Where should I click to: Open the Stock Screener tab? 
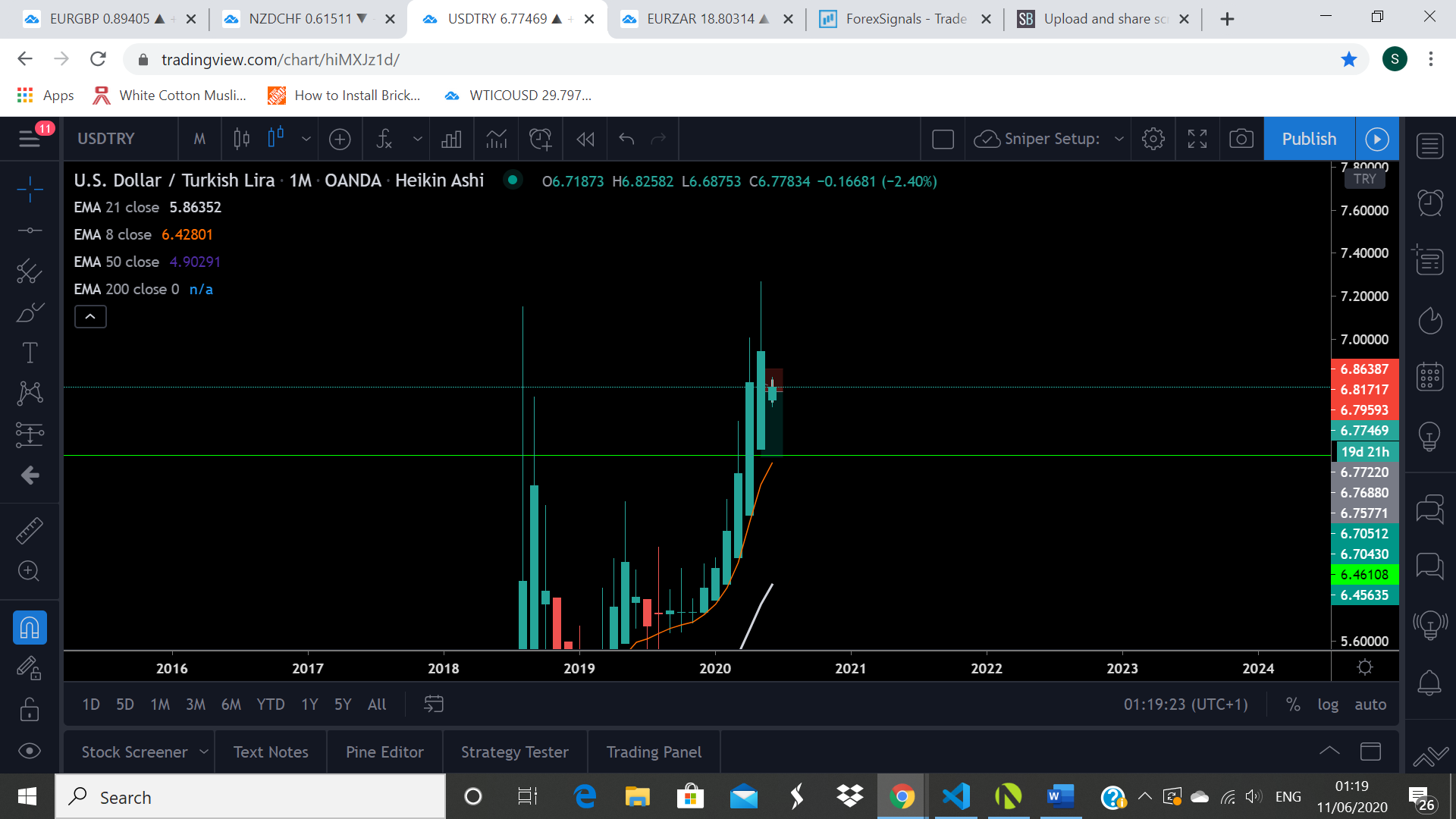coord(134,752)
